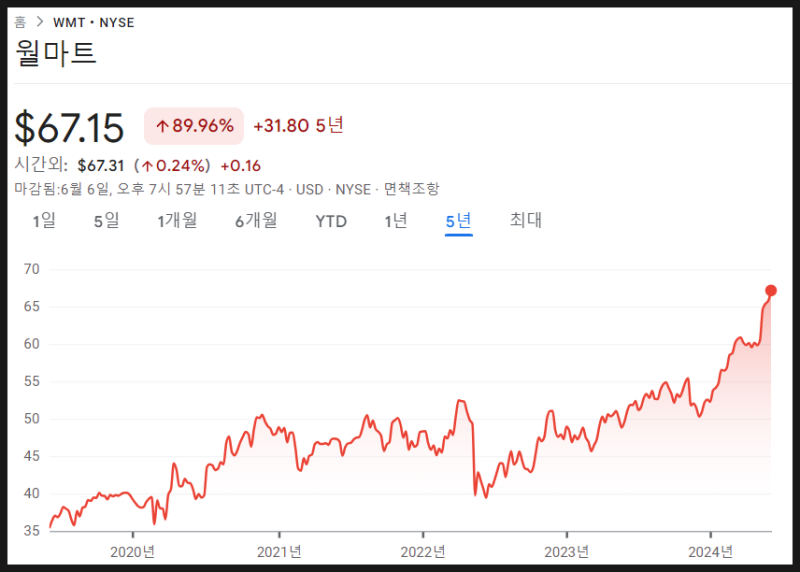The image size is (800, 572).
Task: Click the up arrow beside 0.24%
Action: tap(147, 166)
